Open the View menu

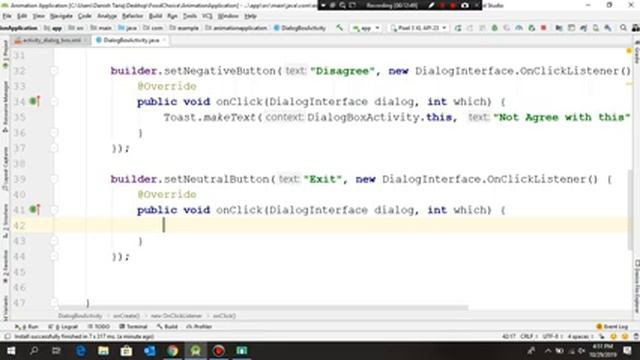pyautogui.click(x=39, y=16)
